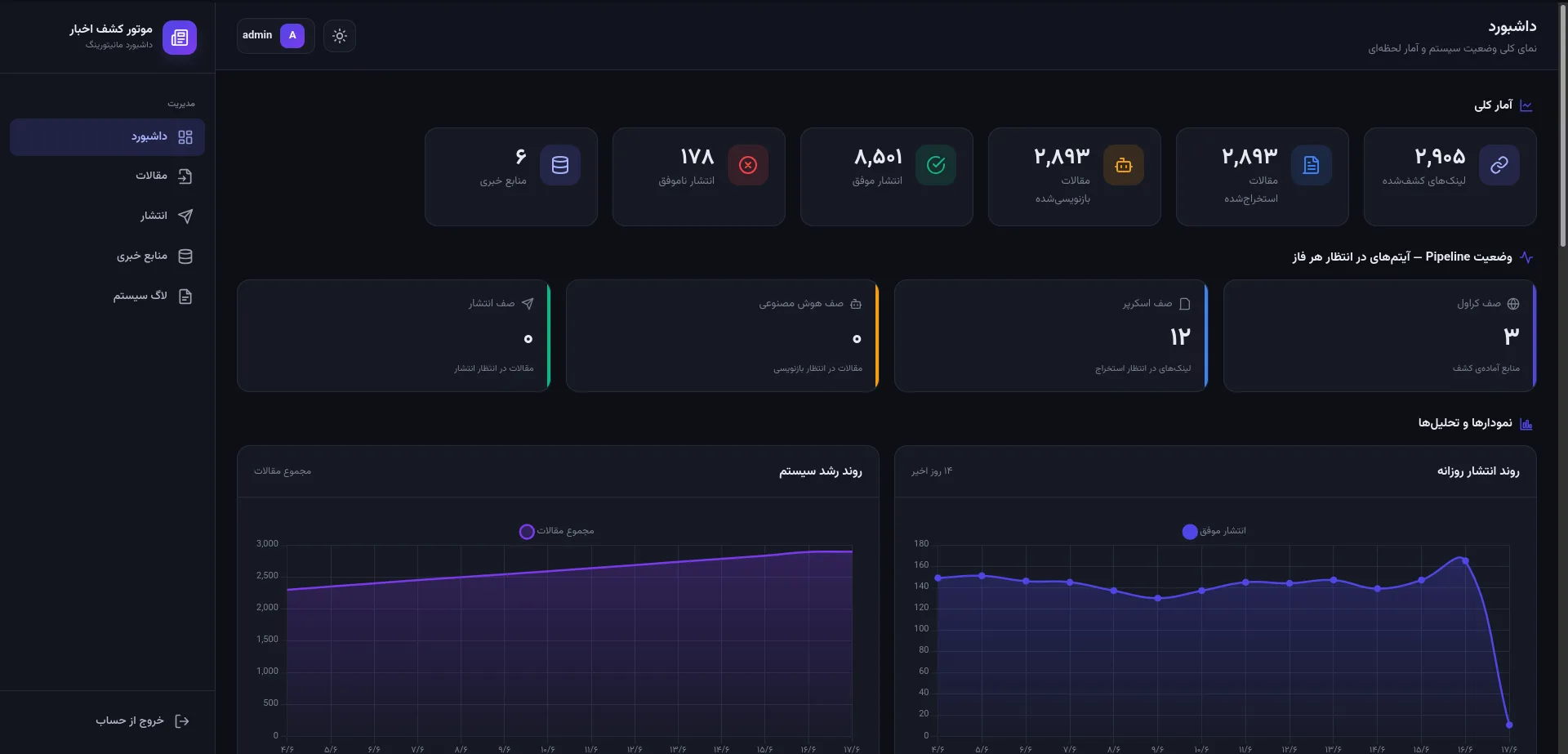1568x754 pixels.
Task: Click the logout arrow icon
Action: [182, 721]
